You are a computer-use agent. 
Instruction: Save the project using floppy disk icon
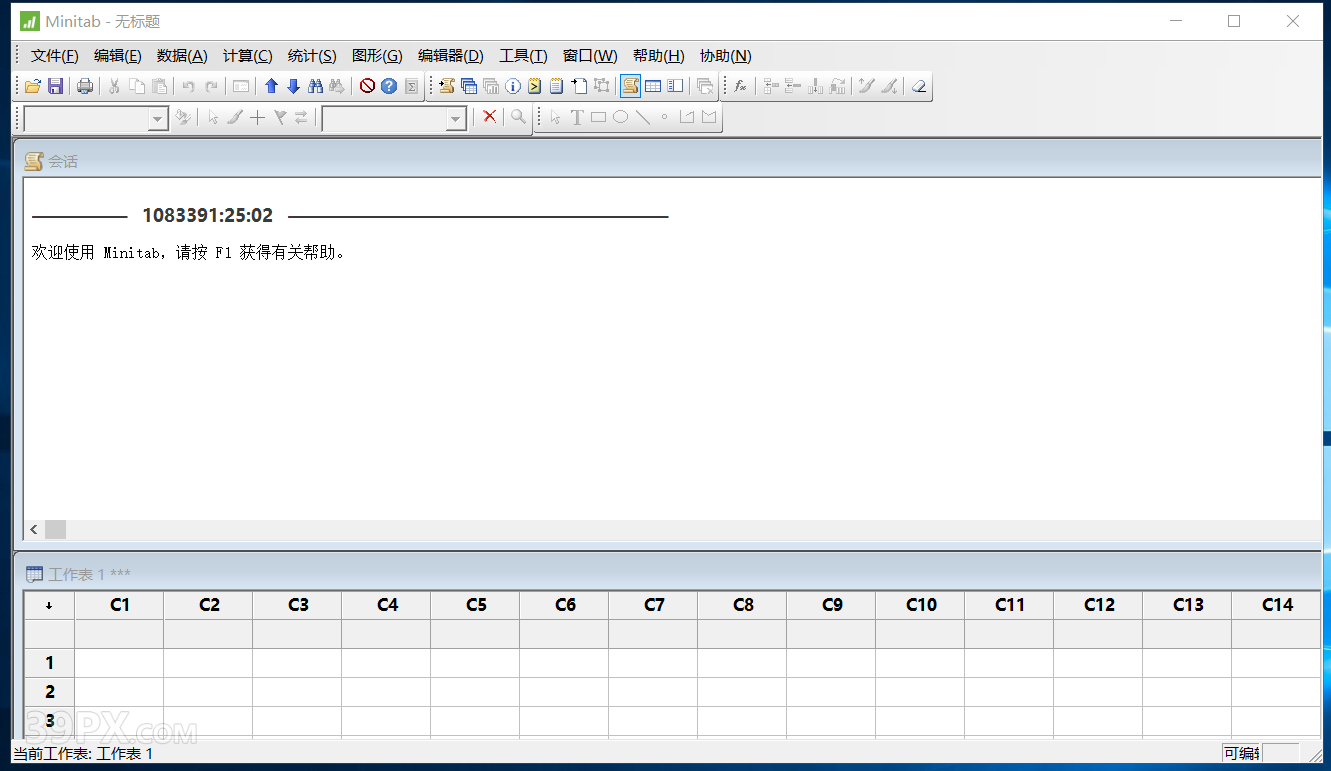tap(56, 87)
